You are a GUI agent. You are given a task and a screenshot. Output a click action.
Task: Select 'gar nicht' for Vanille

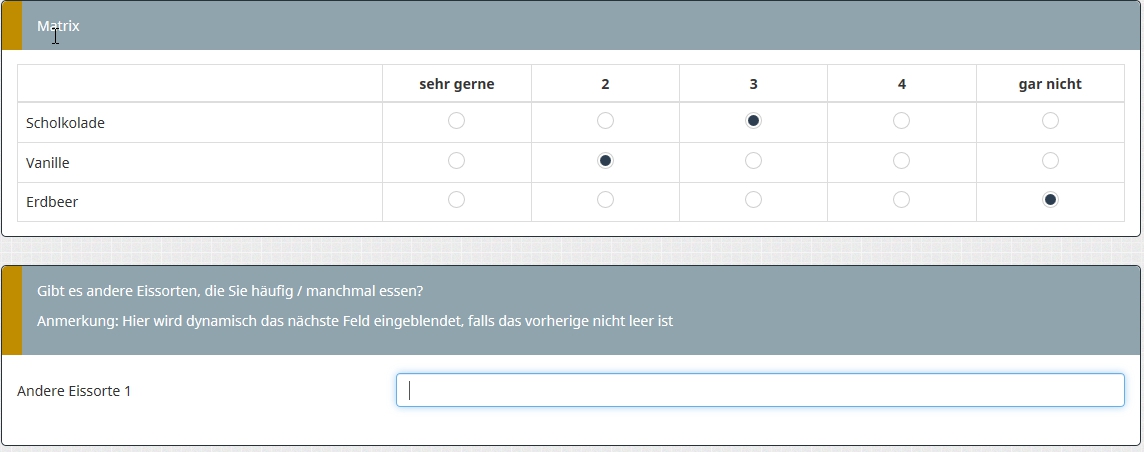coord(1050,161)
